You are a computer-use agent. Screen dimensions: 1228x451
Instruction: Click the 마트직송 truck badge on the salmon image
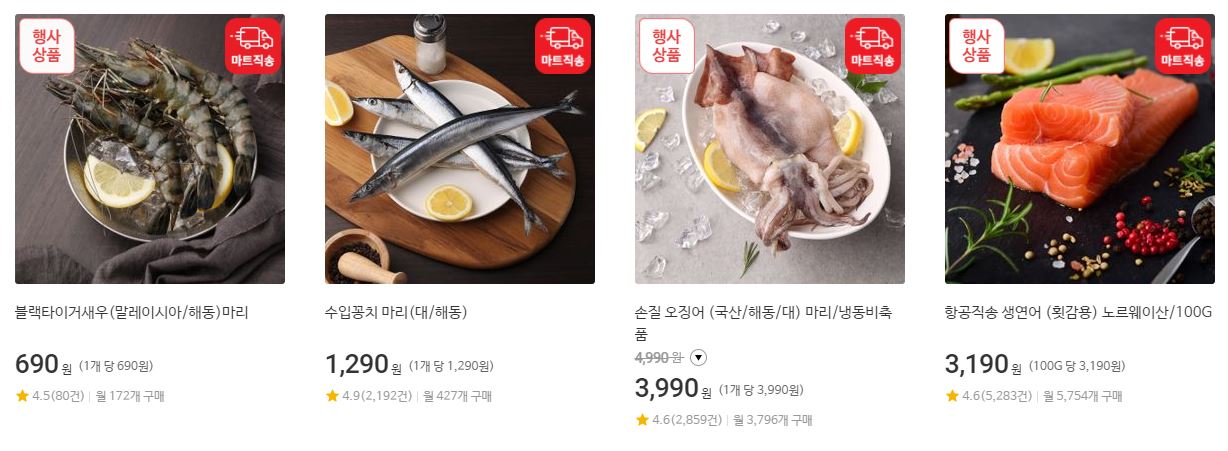tap(1183, 46)
